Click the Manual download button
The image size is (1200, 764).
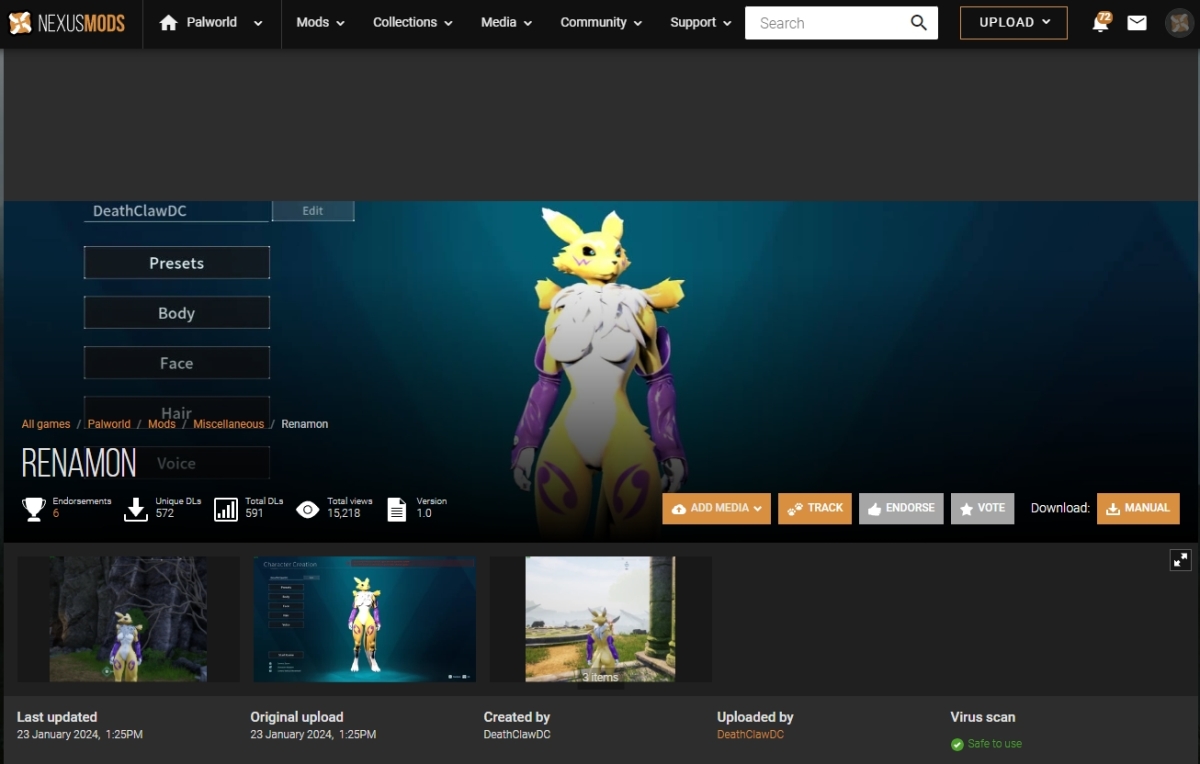click(1138, 508)
